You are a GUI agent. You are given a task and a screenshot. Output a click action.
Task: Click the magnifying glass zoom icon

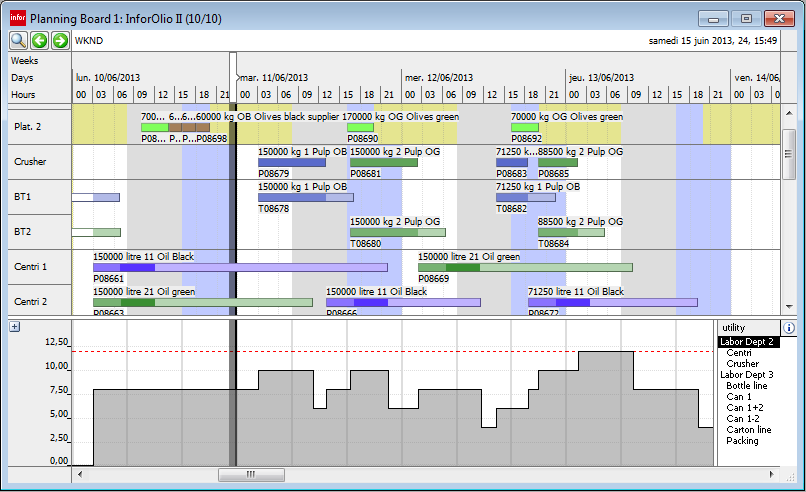[x=19, y=41]
